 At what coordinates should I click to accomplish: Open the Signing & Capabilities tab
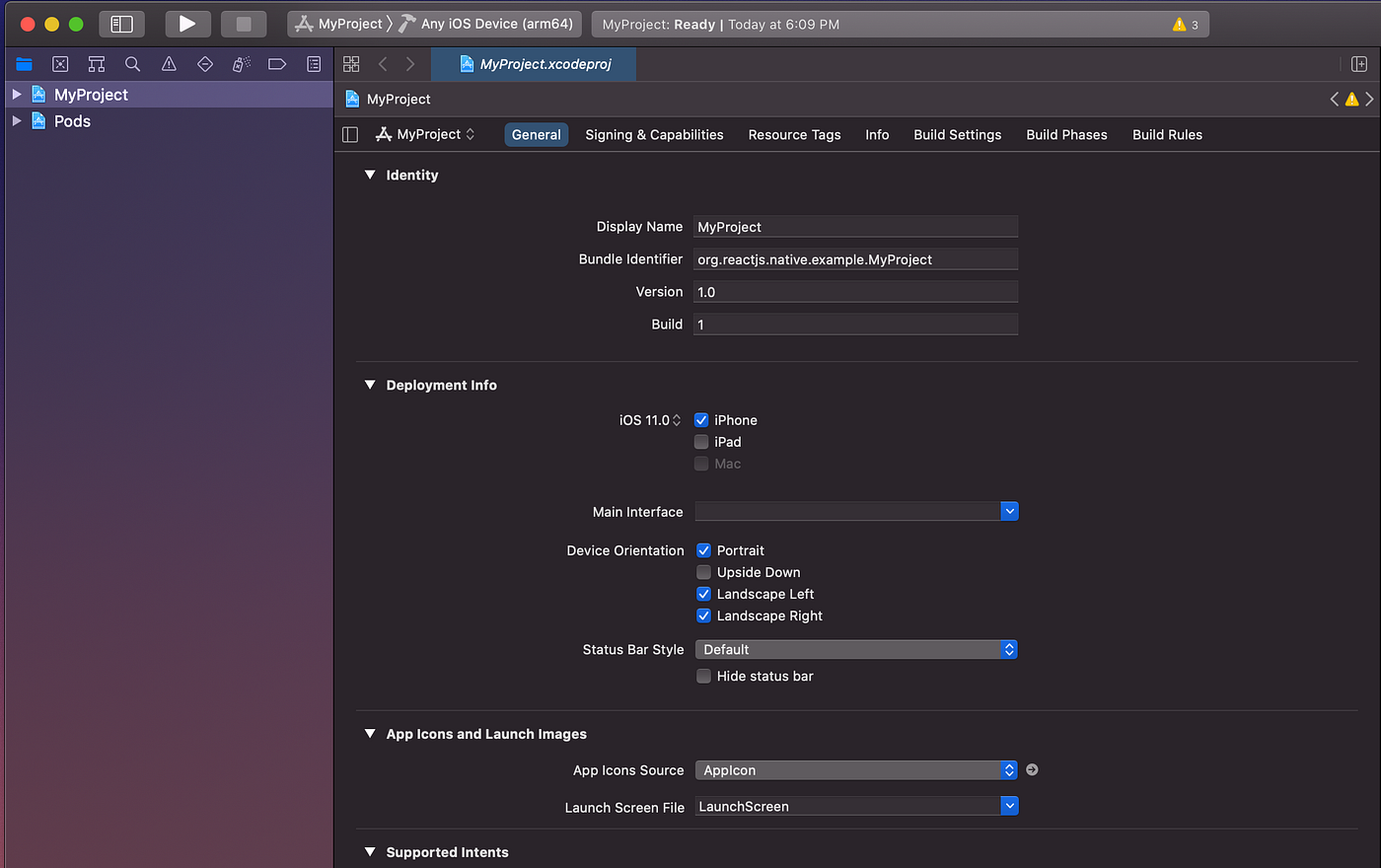point(654,134)
